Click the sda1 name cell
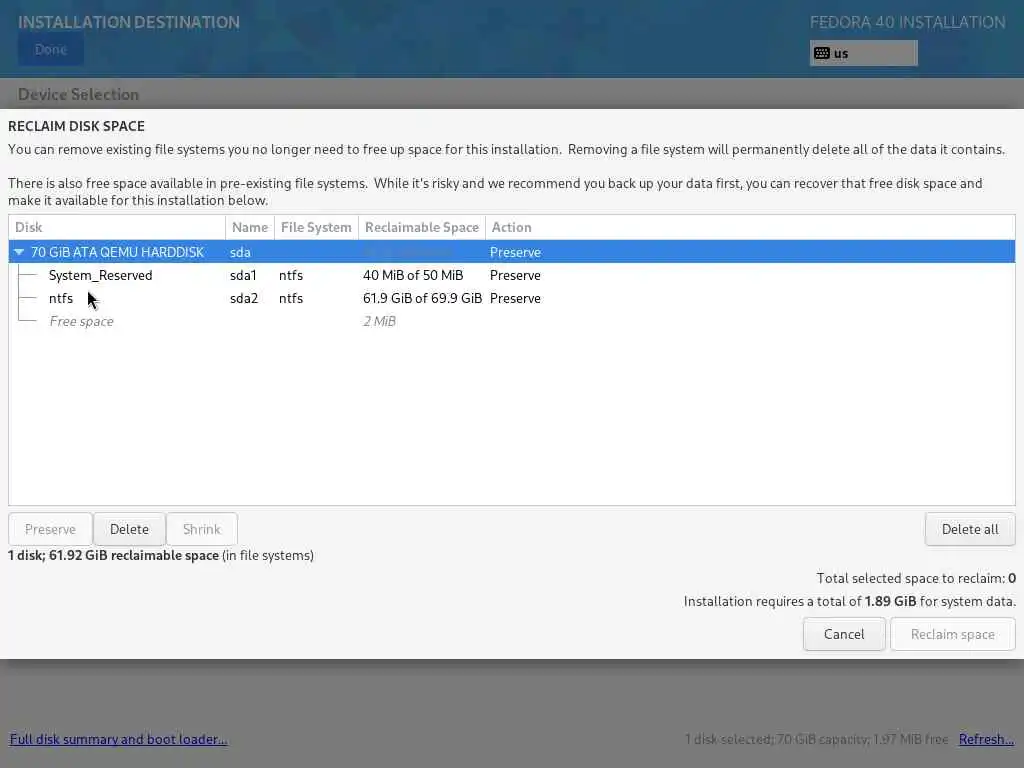The image size is (1024, 768). pos(243,276)
